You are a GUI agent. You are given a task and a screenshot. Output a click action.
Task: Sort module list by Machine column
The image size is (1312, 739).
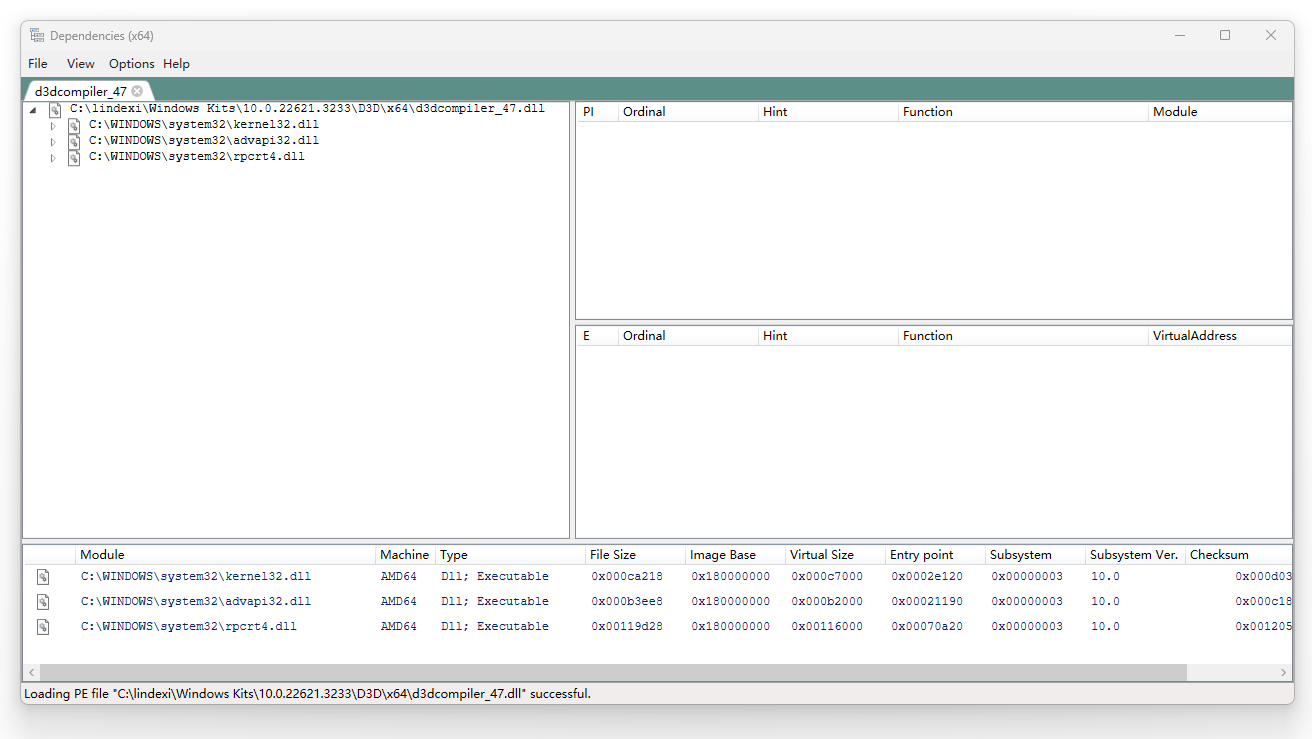coord(405,555)
